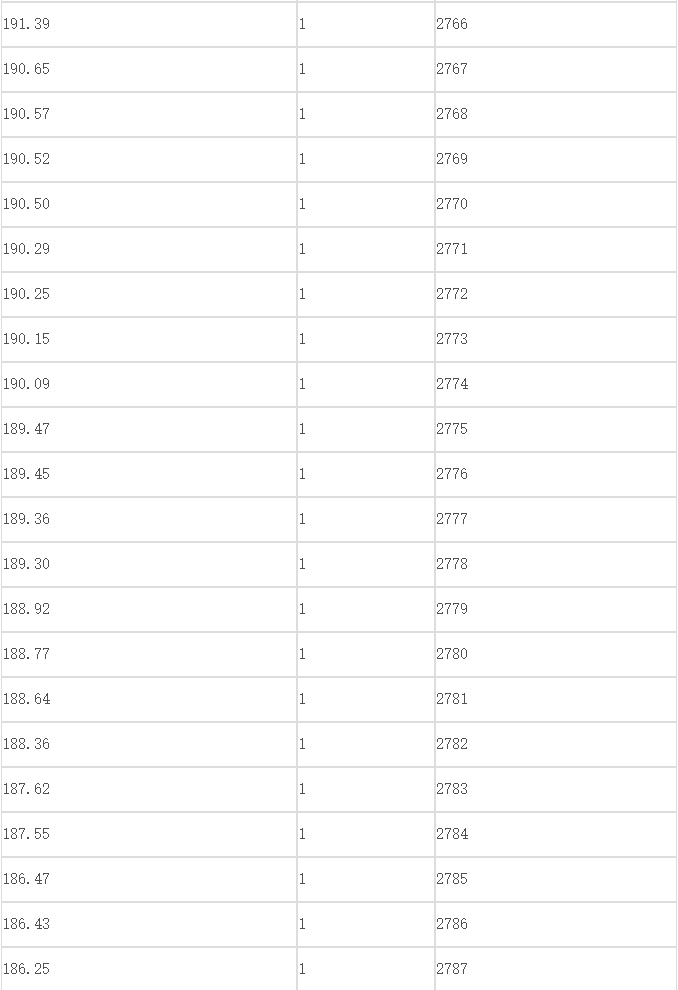678x990 pixels.
Task: Click the score 188.64
Action: (x=26, y=699)
